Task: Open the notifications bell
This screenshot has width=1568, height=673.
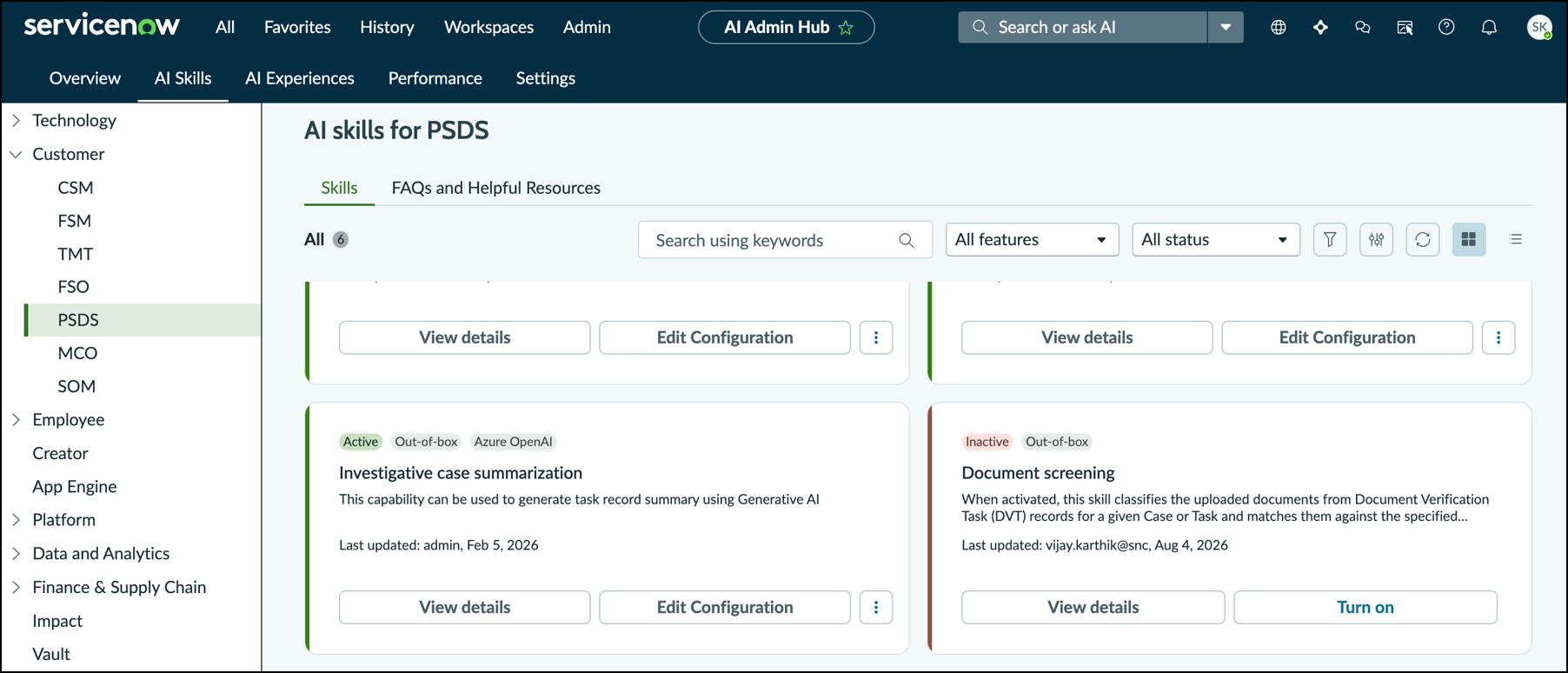Action: [1489, 27]
